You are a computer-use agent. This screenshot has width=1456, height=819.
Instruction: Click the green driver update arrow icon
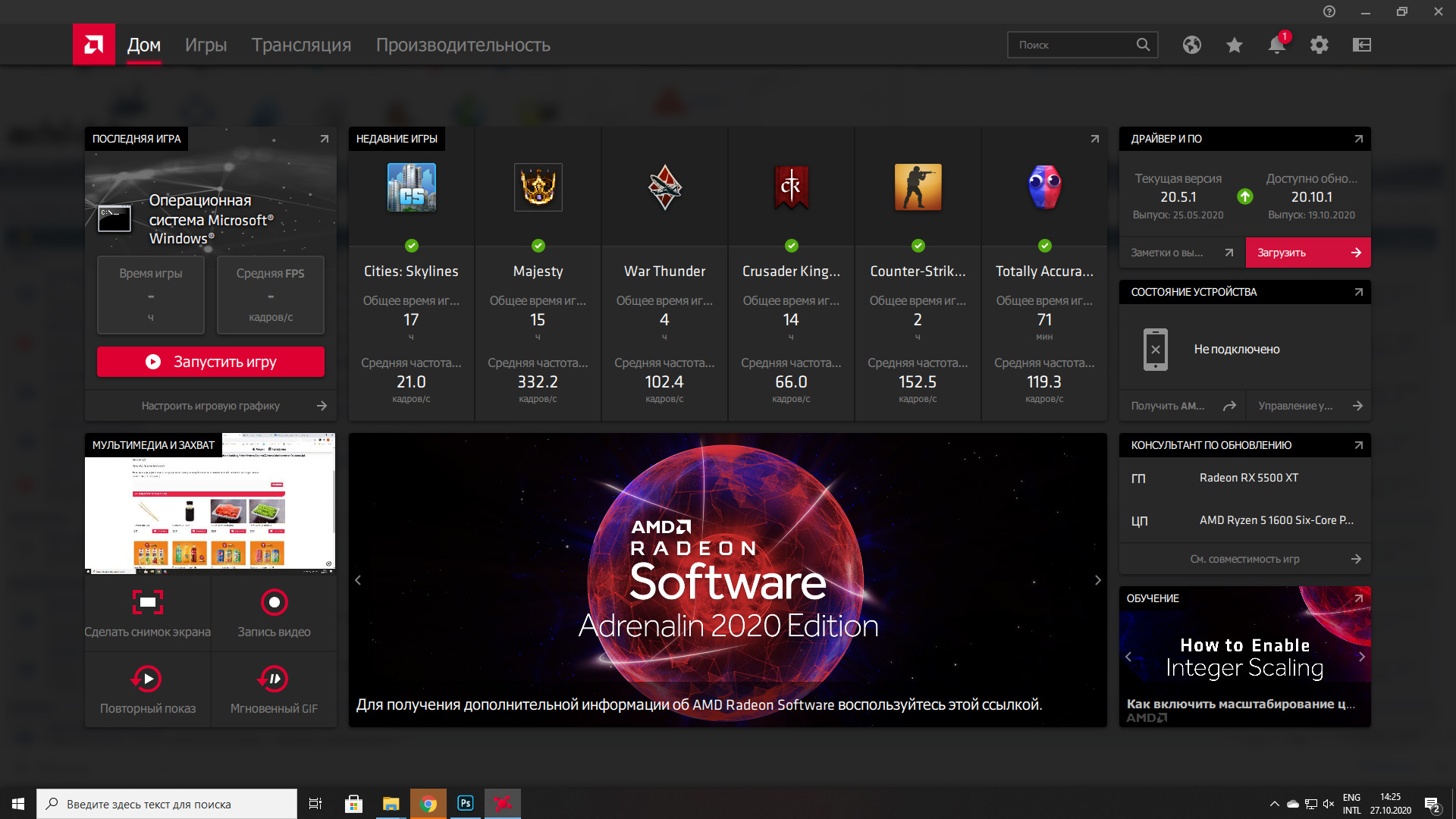(1244, 196)
